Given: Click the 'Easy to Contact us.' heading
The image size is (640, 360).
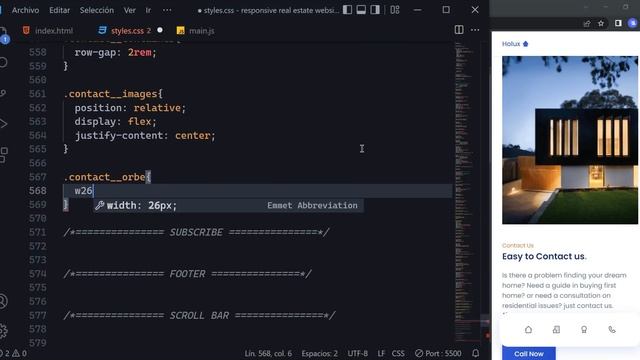Looking at the screenshot, I should click(x=544, y=256).
